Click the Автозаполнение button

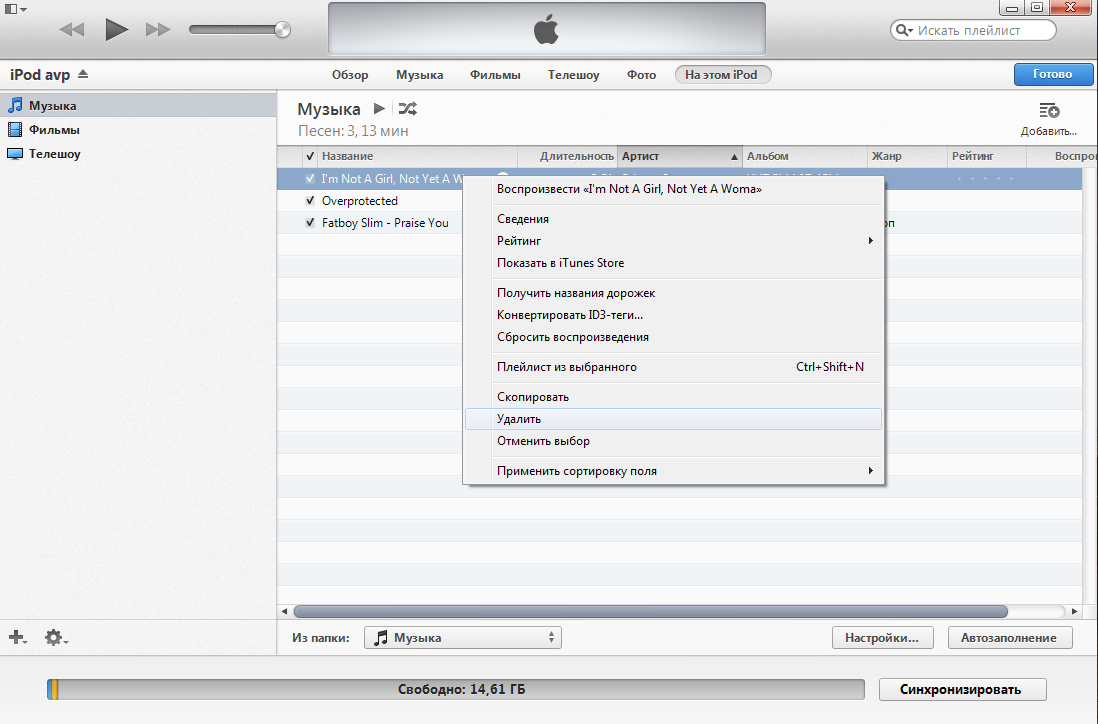pyautogui.click(x=1010, y=638)
